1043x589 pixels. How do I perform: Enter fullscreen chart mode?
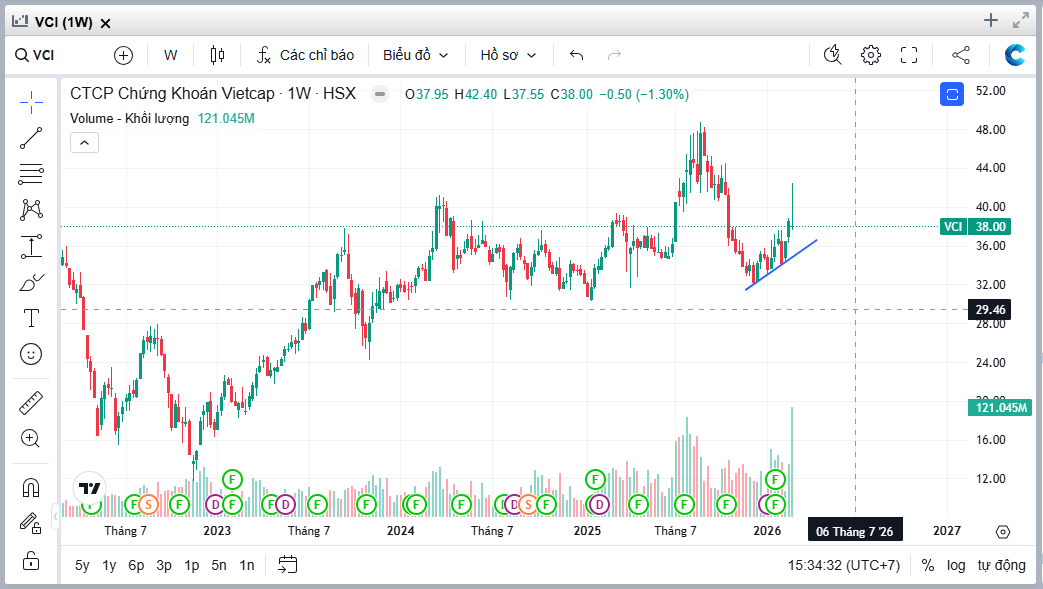pyautogui.click(x=909, y=55)
